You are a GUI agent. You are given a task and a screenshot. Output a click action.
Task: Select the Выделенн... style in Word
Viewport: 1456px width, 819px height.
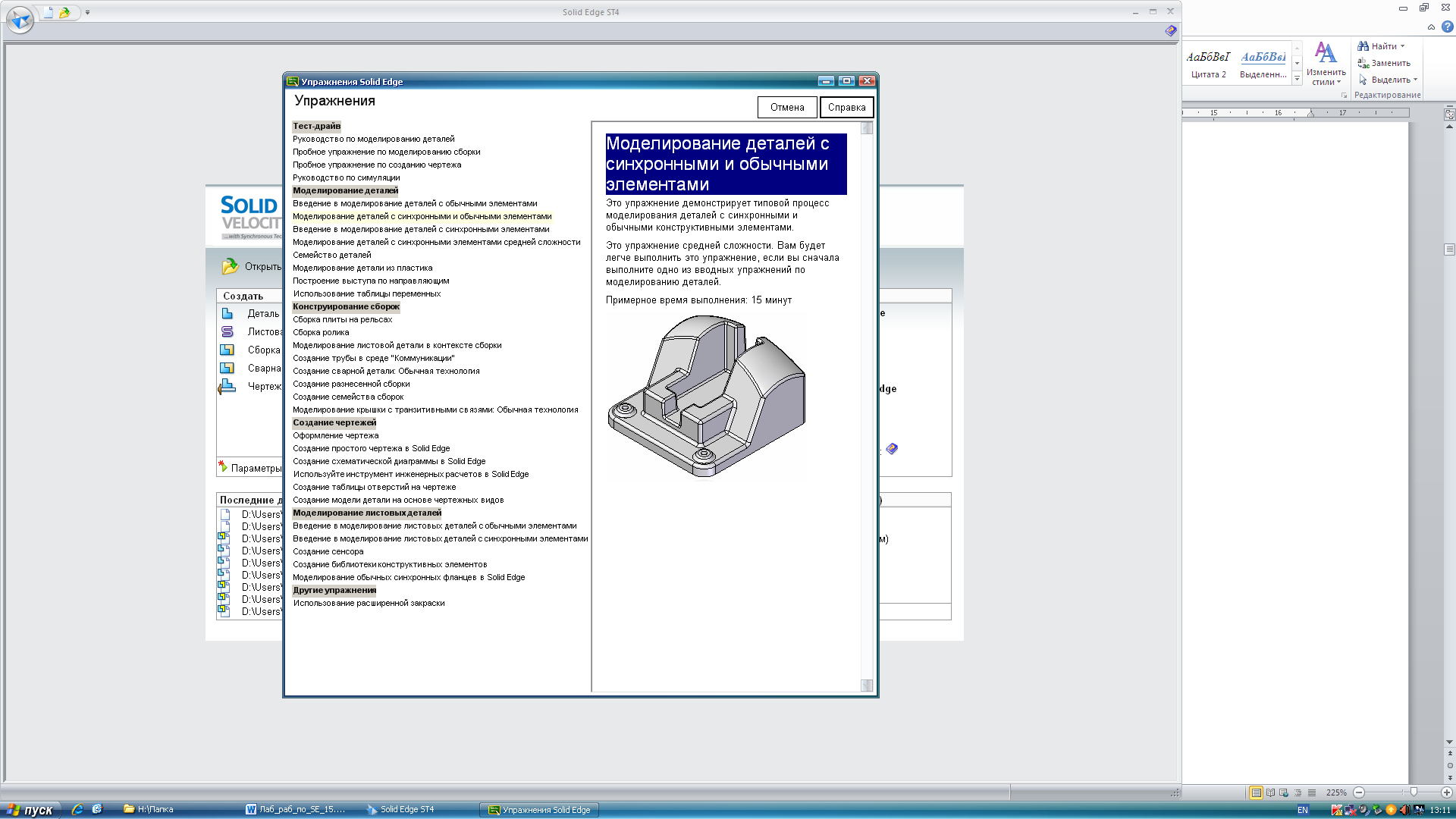click(1263, 64)
